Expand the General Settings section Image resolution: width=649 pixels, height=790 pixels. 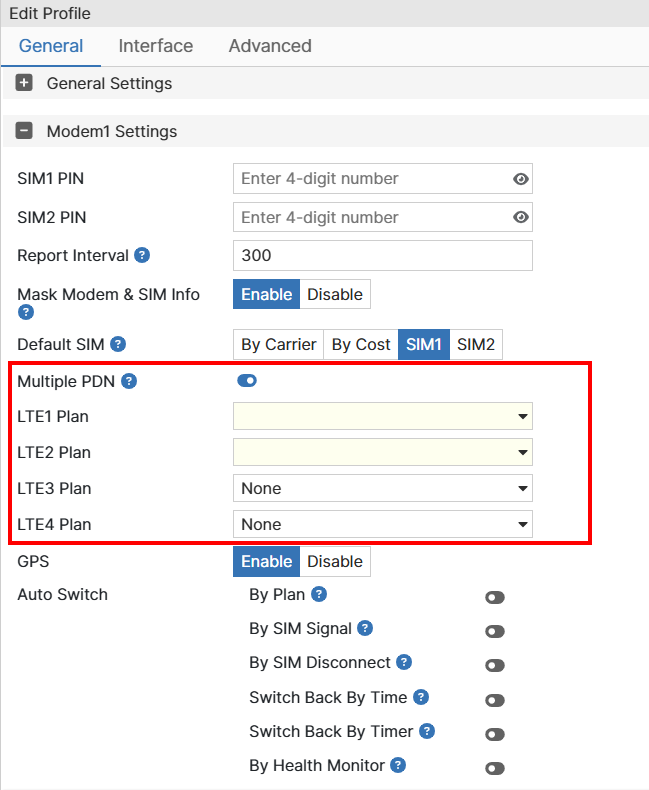[25, 83]
